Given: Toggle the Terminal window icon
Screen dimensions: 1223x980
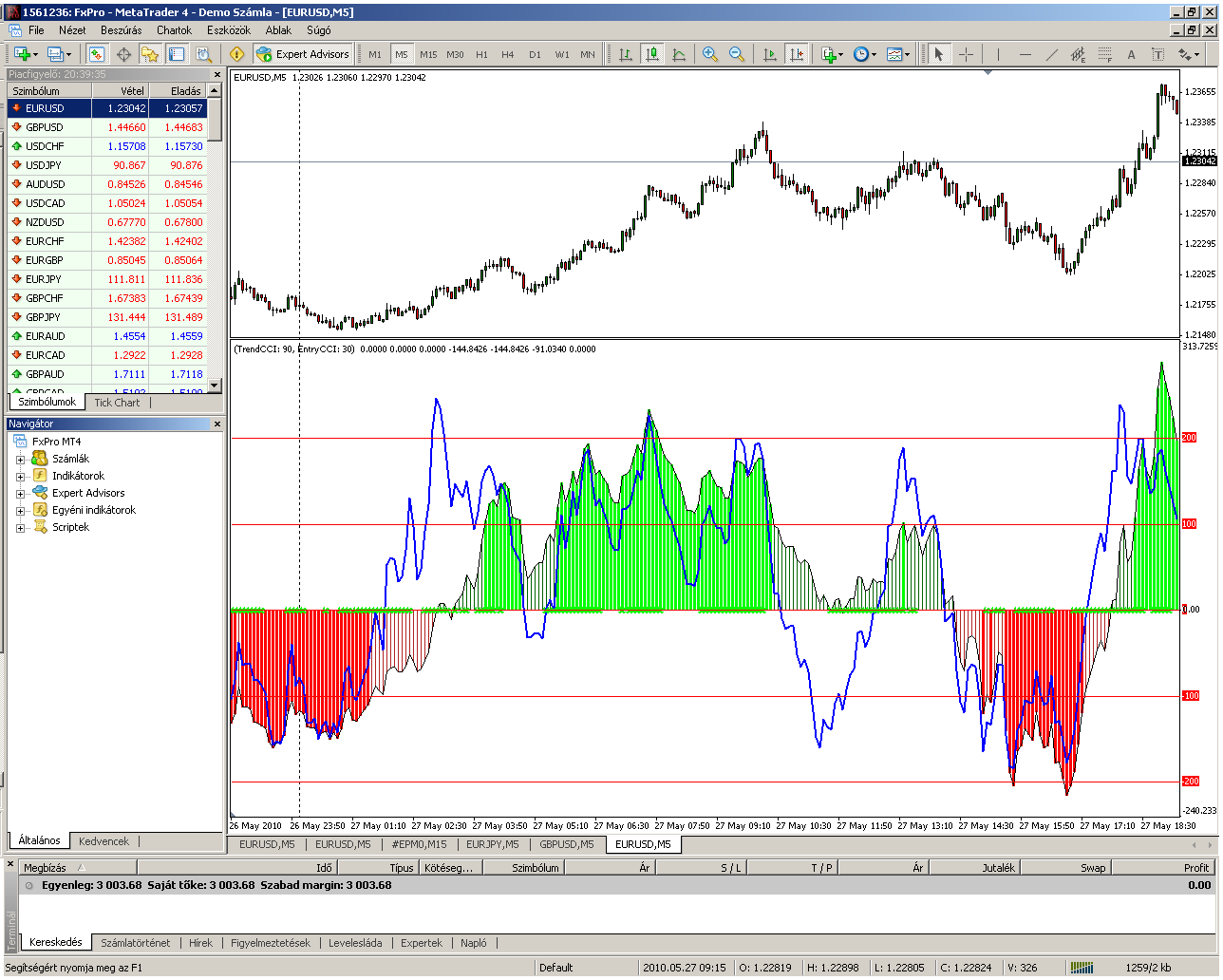Looking at the screenshot, I should (x=177, y=54).
